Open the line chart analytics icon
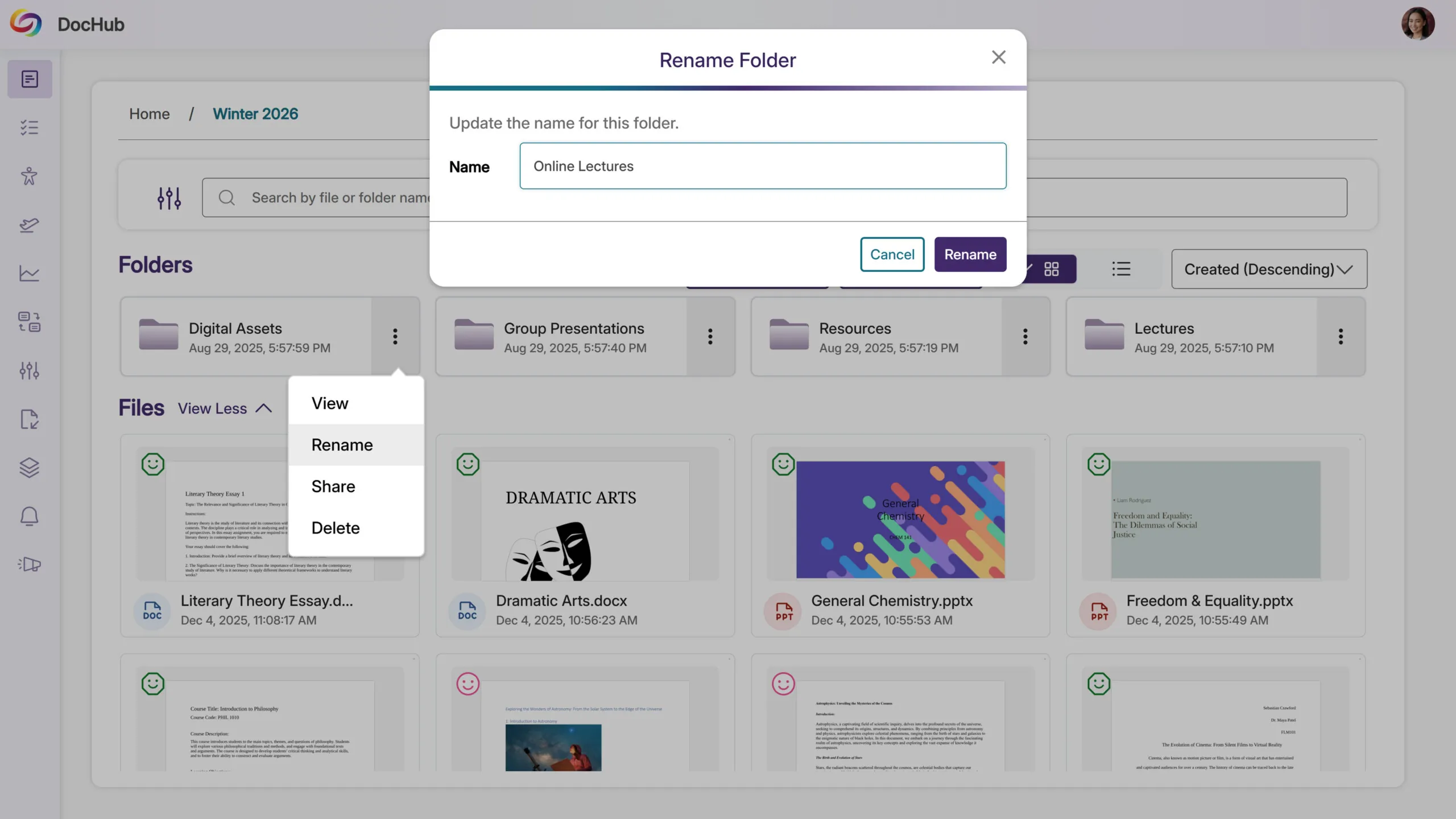Screen dimensions: 1456x819 pyautogui.click(x=30, y=274)
